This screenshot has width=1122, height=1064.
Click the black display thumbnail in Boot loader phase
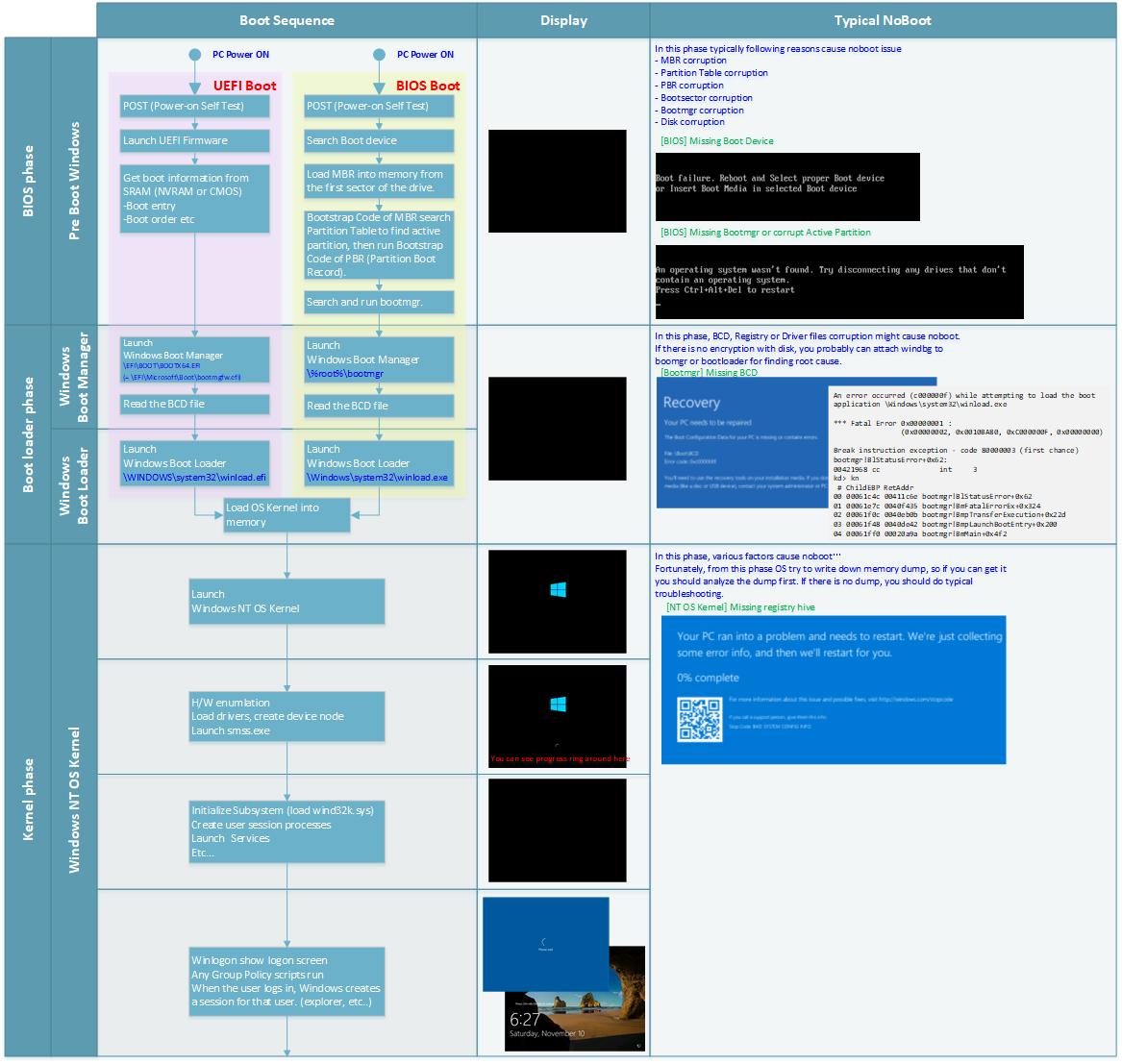[558, 429]
